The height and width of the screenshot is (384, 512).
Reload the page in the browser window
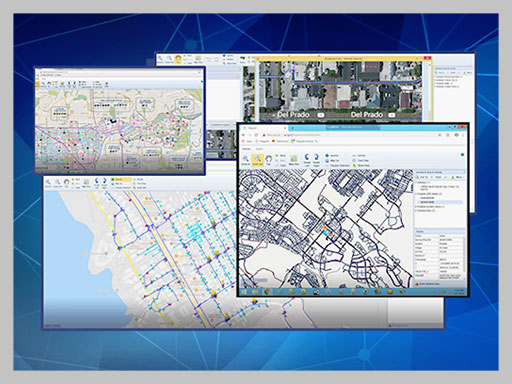point(256,135)
